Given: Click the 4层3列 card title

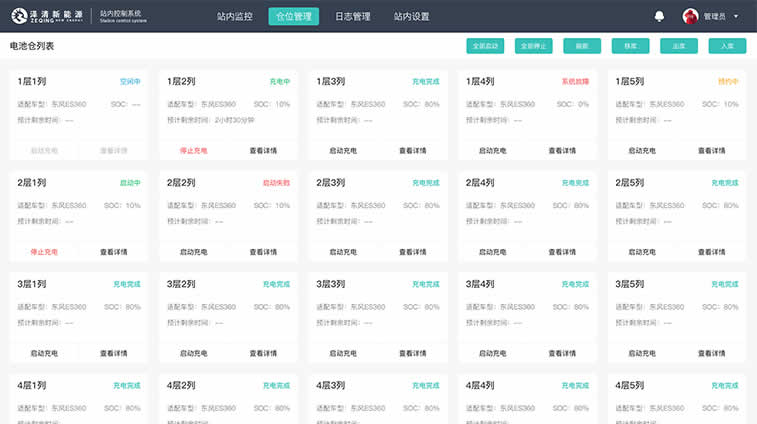Looking at the screenshot, I should 331,385.
